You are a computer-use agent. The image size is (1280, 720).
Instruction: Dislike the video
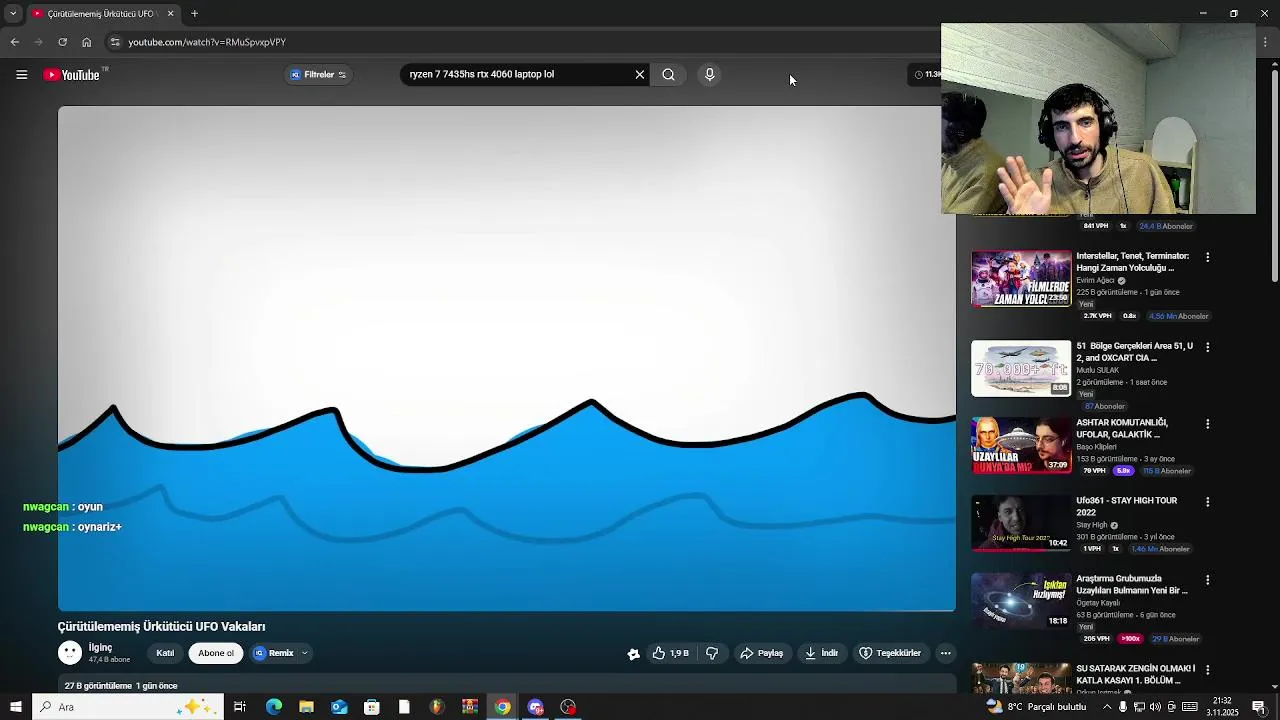point(712,653)
